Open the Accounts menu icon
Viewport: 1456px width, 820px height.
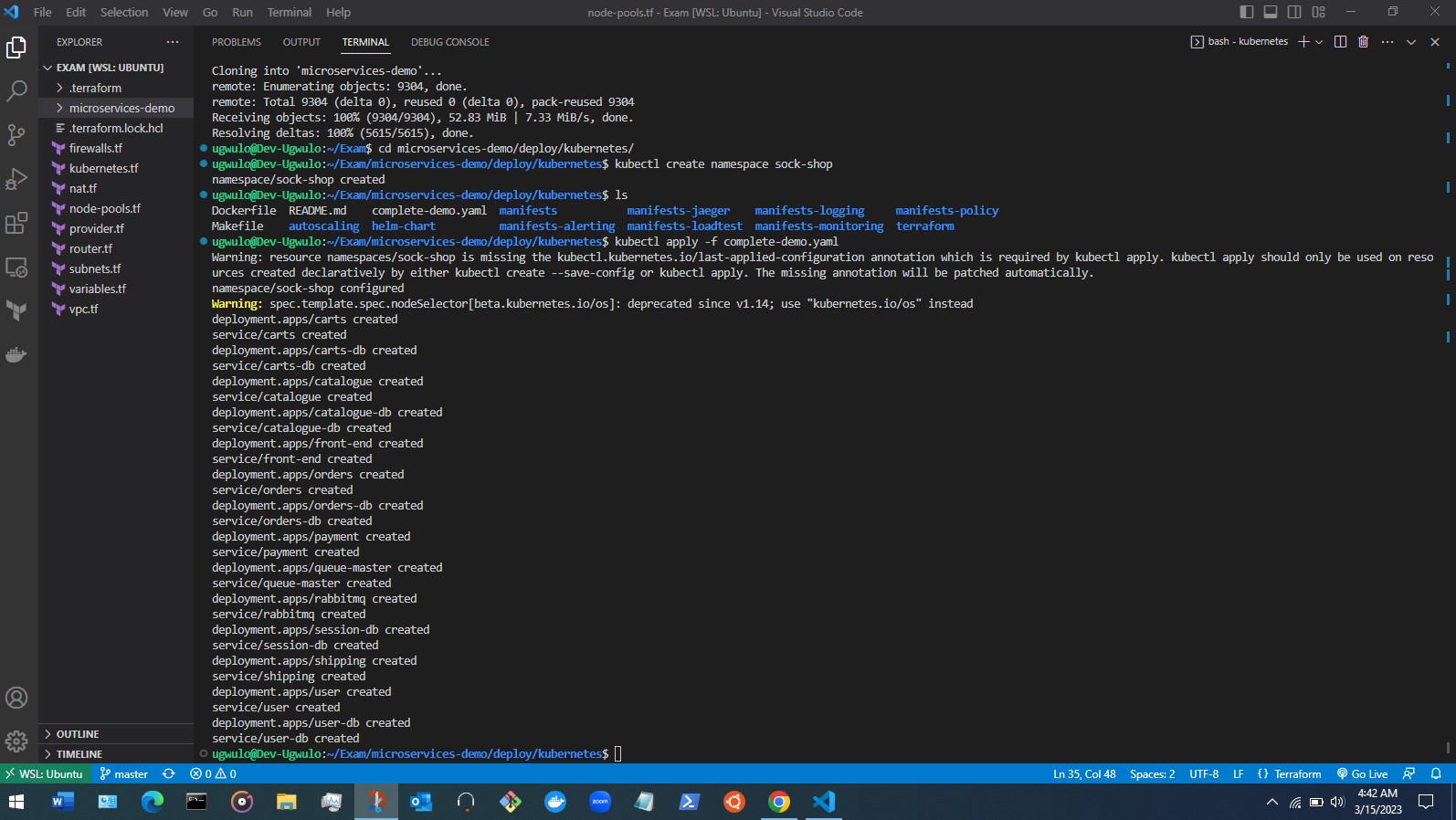(16, 698)
